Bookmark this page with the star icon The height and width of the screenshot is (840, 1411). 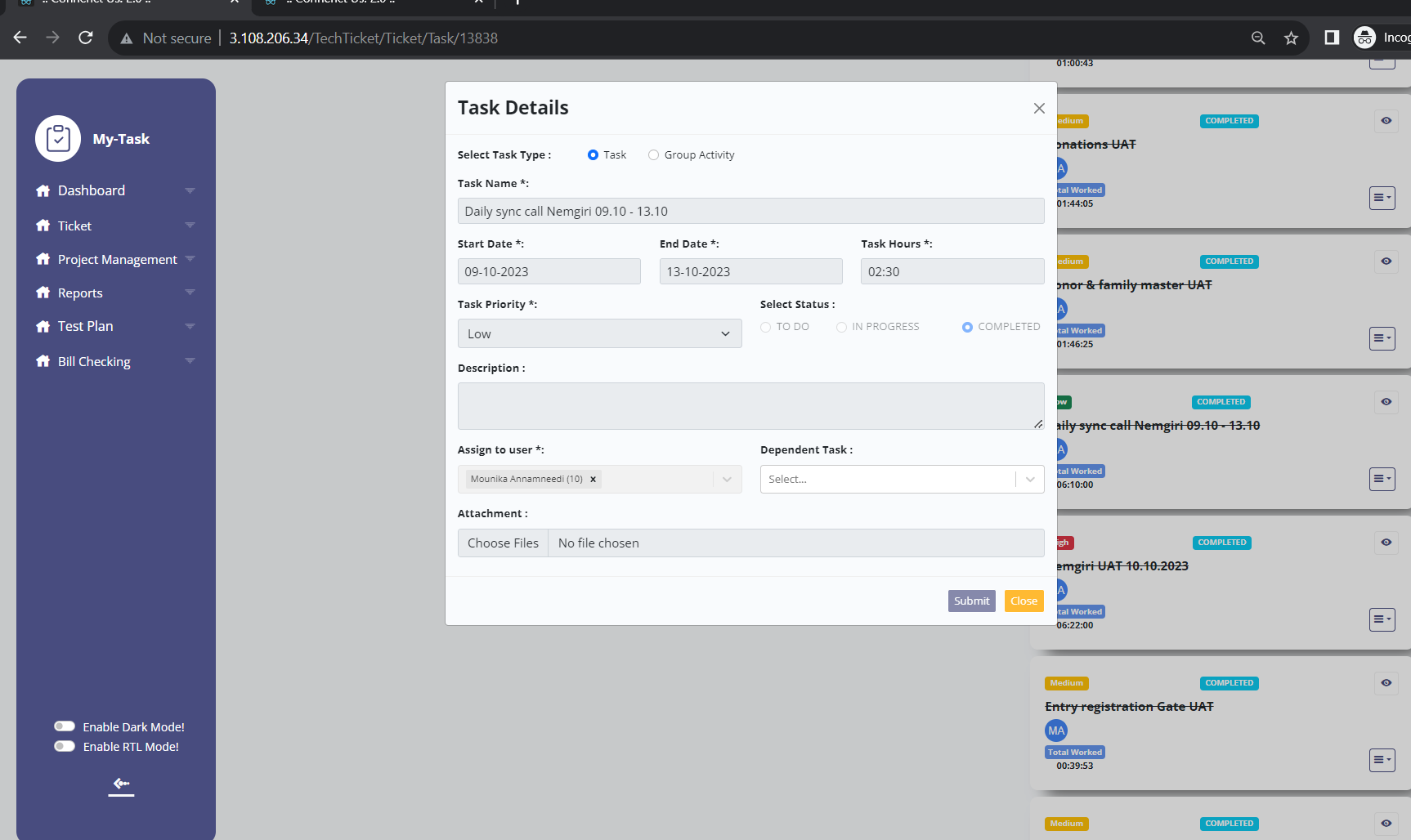pyautogui.click(x=1291, y=38)
